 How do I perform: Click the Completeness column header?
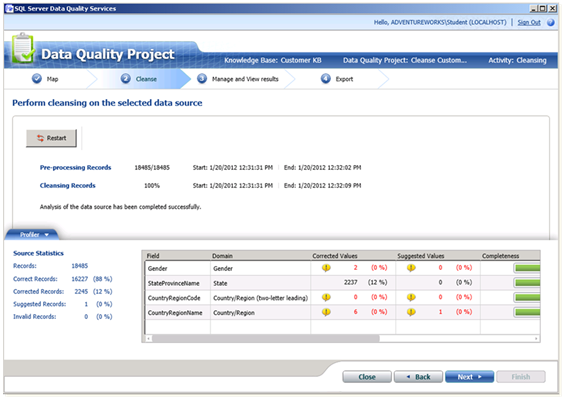click(x=510, y=256)
